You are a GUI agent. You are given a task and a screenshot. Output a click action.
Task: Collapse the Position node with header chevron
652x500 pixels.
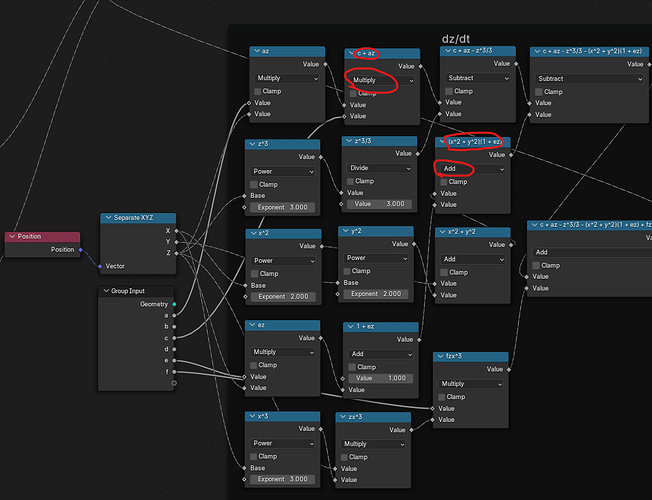pyautogui.click(x=12, y=236)
